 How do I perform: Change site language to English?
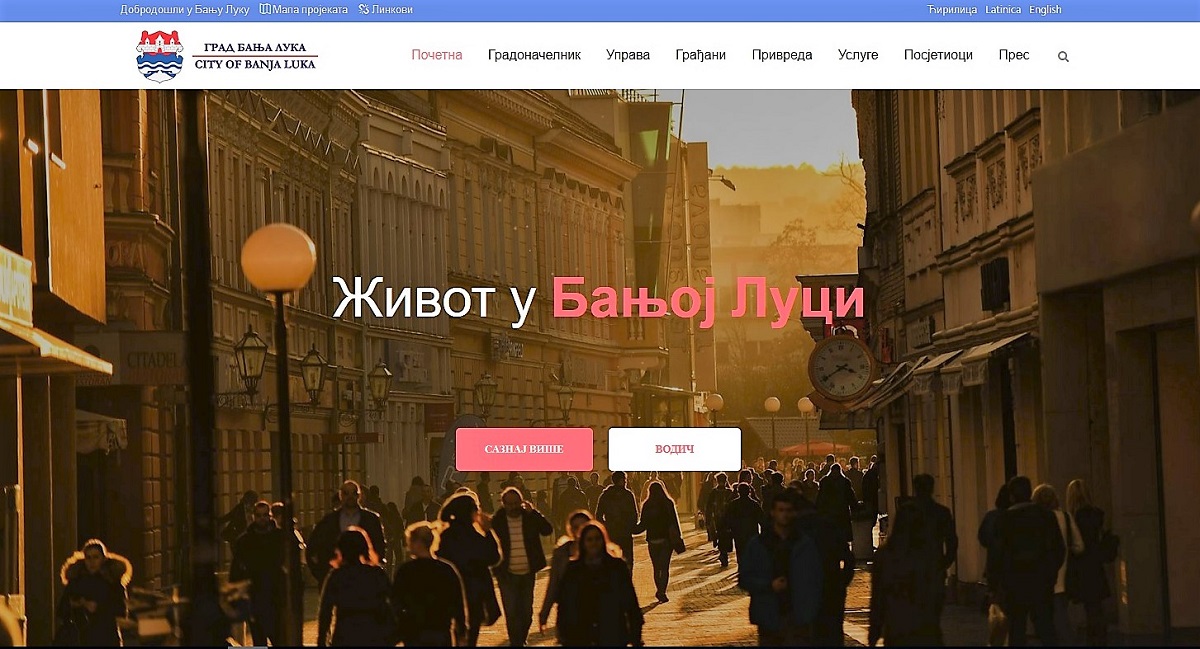tap(1045, 9)
